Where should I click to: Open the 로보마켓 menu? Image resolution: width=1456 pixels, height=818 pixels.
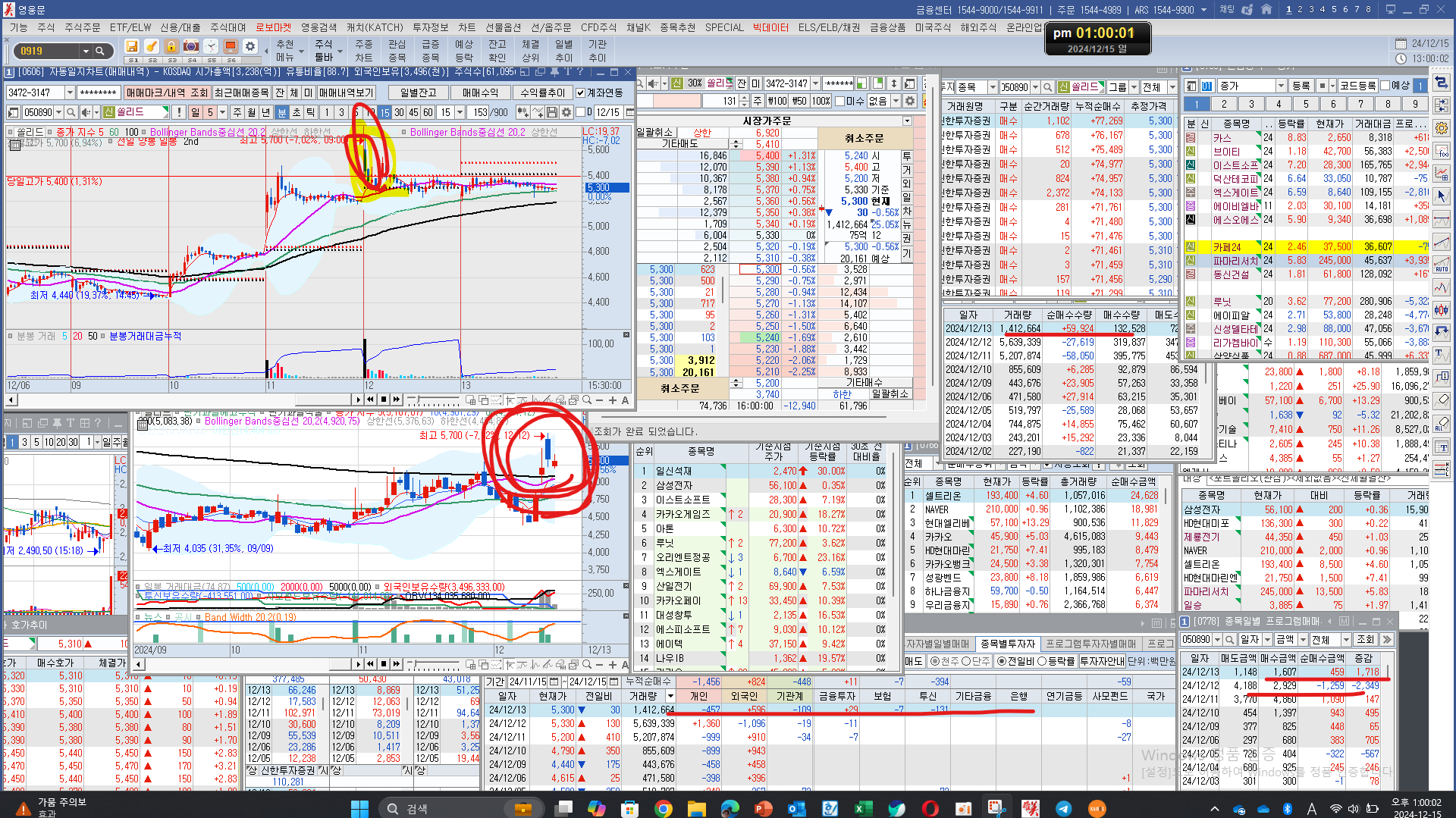tap(273, 27)
